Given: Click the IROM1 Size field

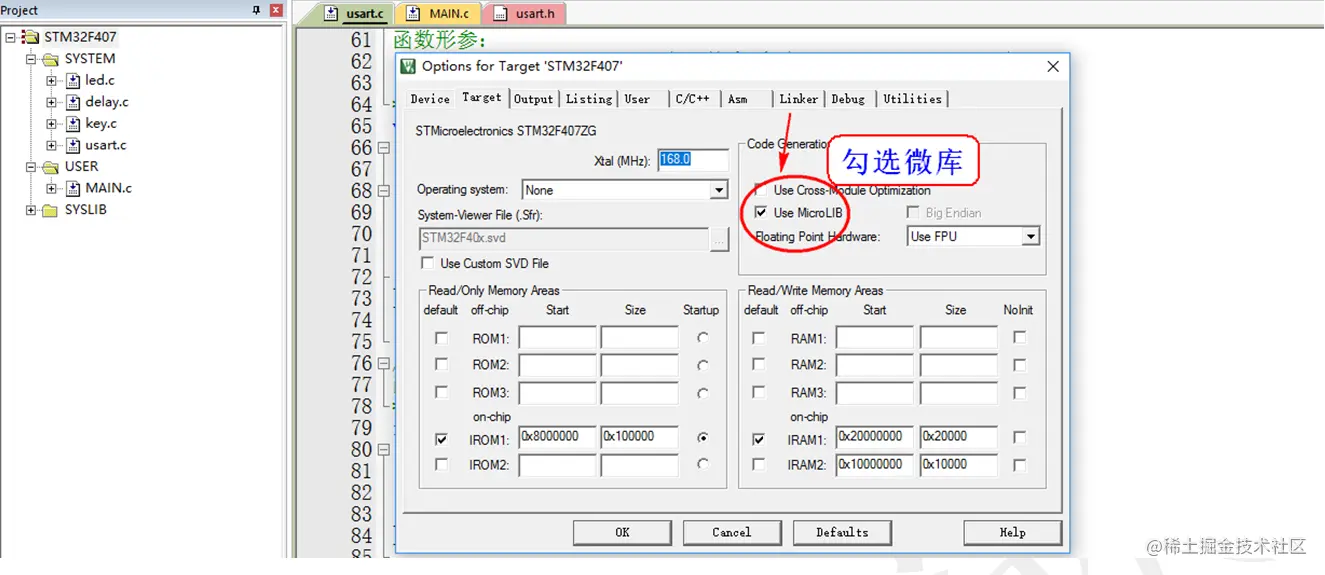Looking at the screenshot, I should pos(639,438).
